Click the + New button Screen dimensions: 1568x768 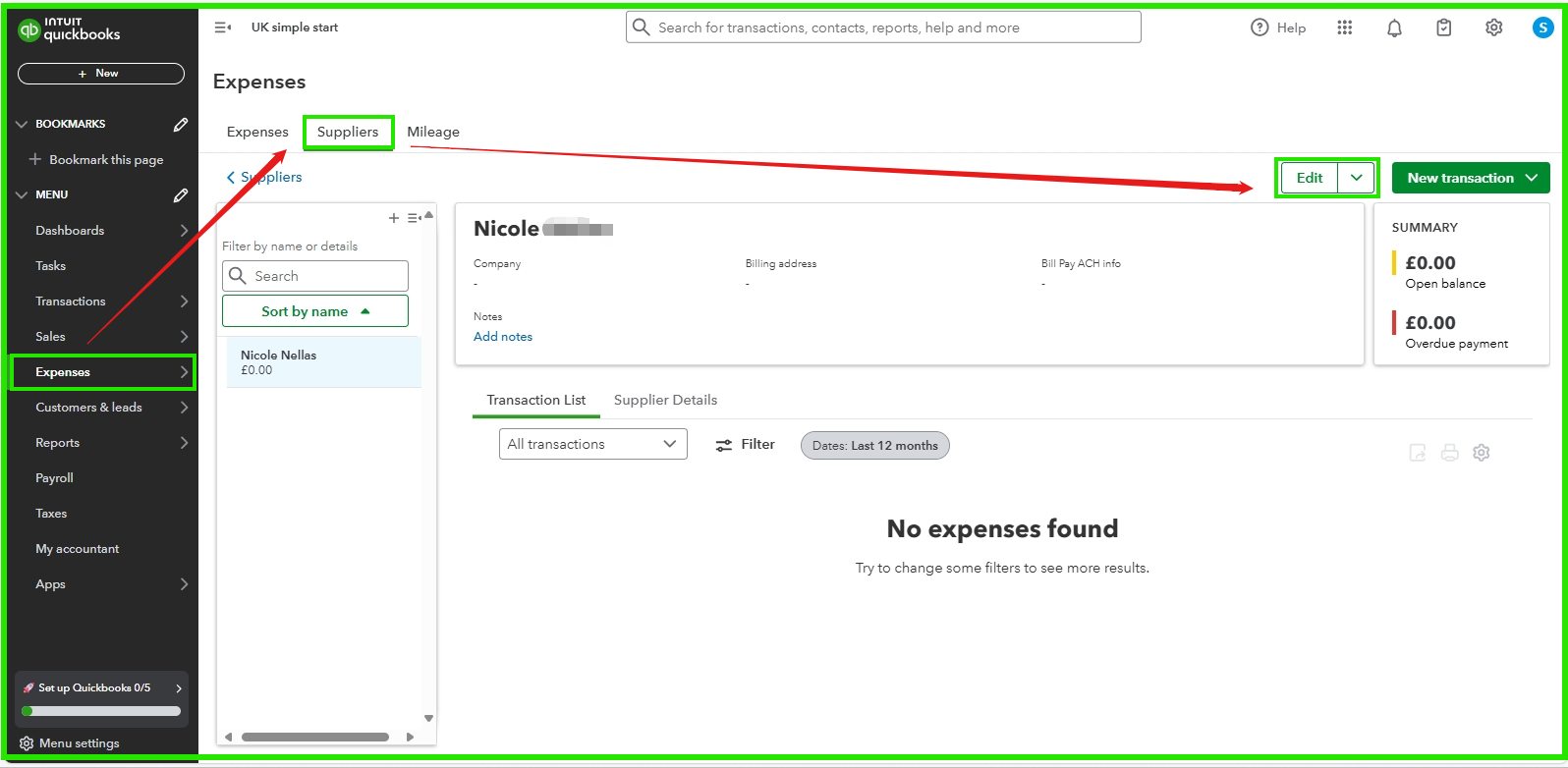pos(101,74)
